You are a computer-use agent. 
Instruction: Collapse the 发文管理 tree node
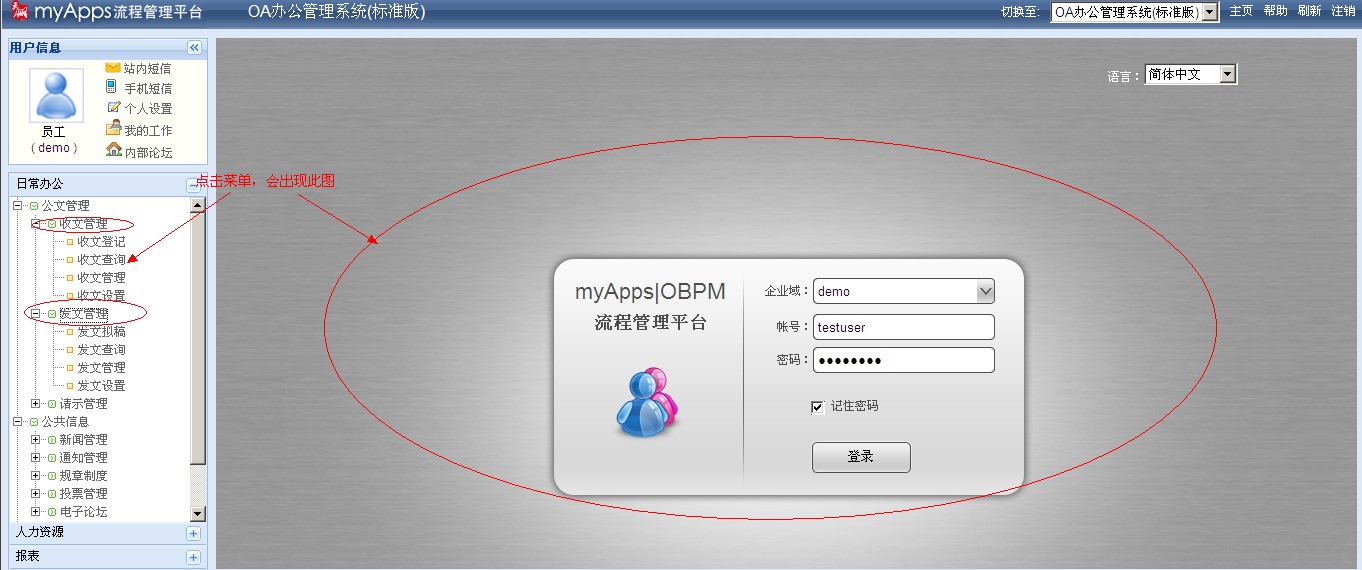coord(35,313)
